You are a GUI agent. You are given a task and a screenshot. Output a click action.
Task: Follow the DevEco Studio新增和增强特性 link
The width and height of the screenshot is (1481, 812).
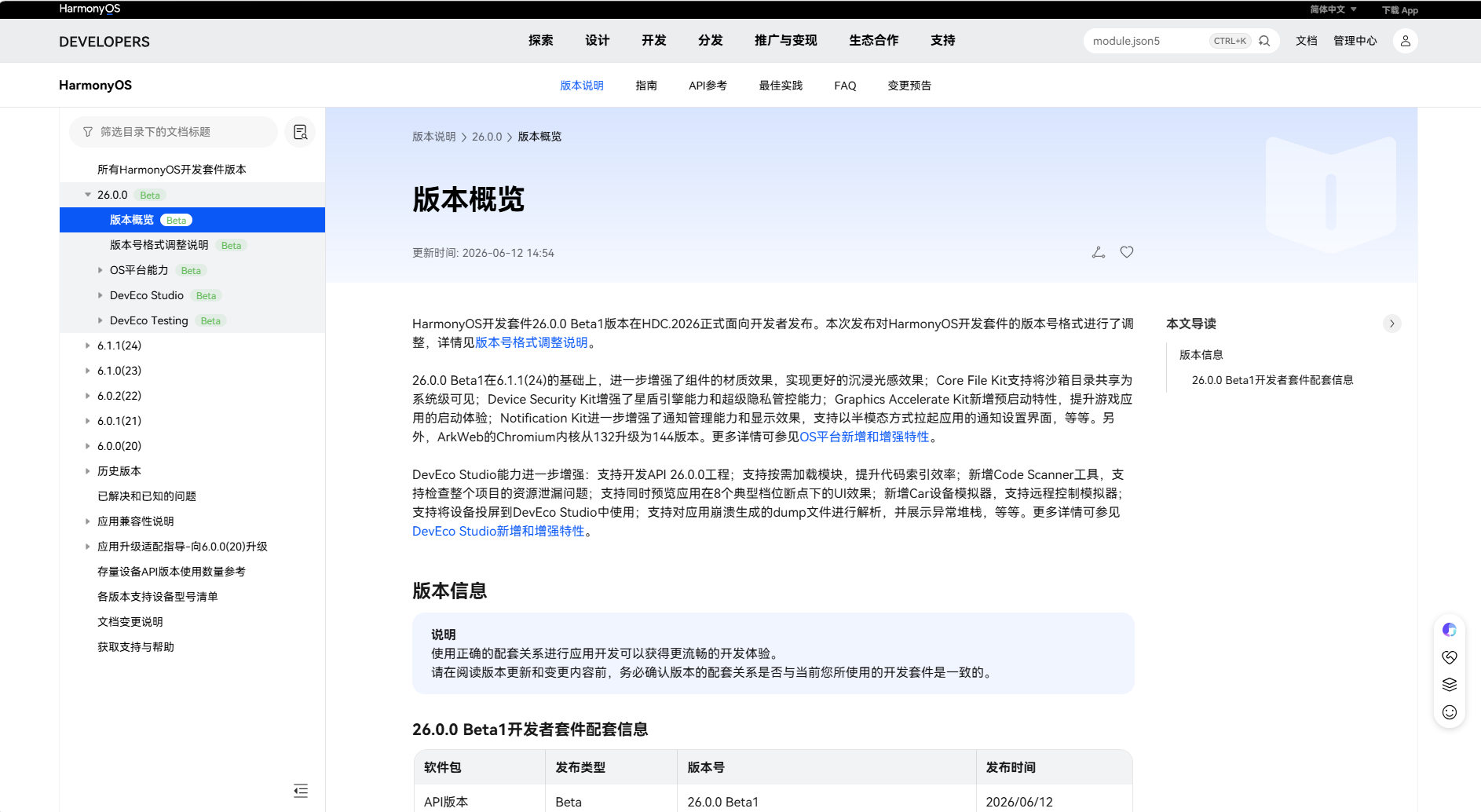(x=499, y=531)
